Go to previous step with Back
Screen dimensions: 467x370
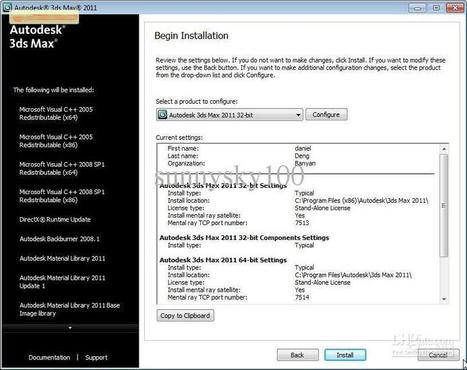point(297,355)
